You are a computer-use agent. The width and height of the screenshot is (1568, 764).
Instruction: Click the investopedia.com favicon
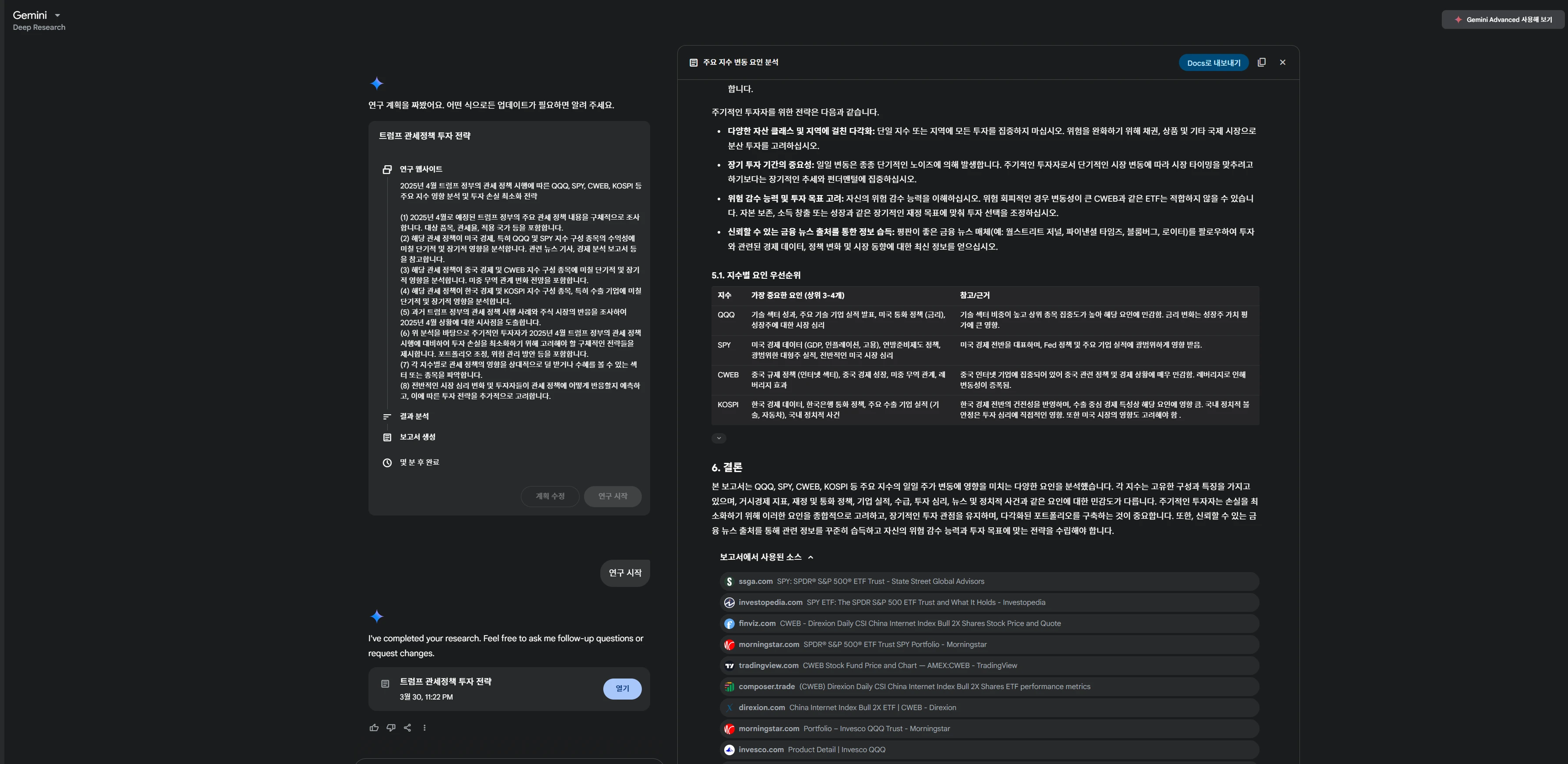coord(729,603)
